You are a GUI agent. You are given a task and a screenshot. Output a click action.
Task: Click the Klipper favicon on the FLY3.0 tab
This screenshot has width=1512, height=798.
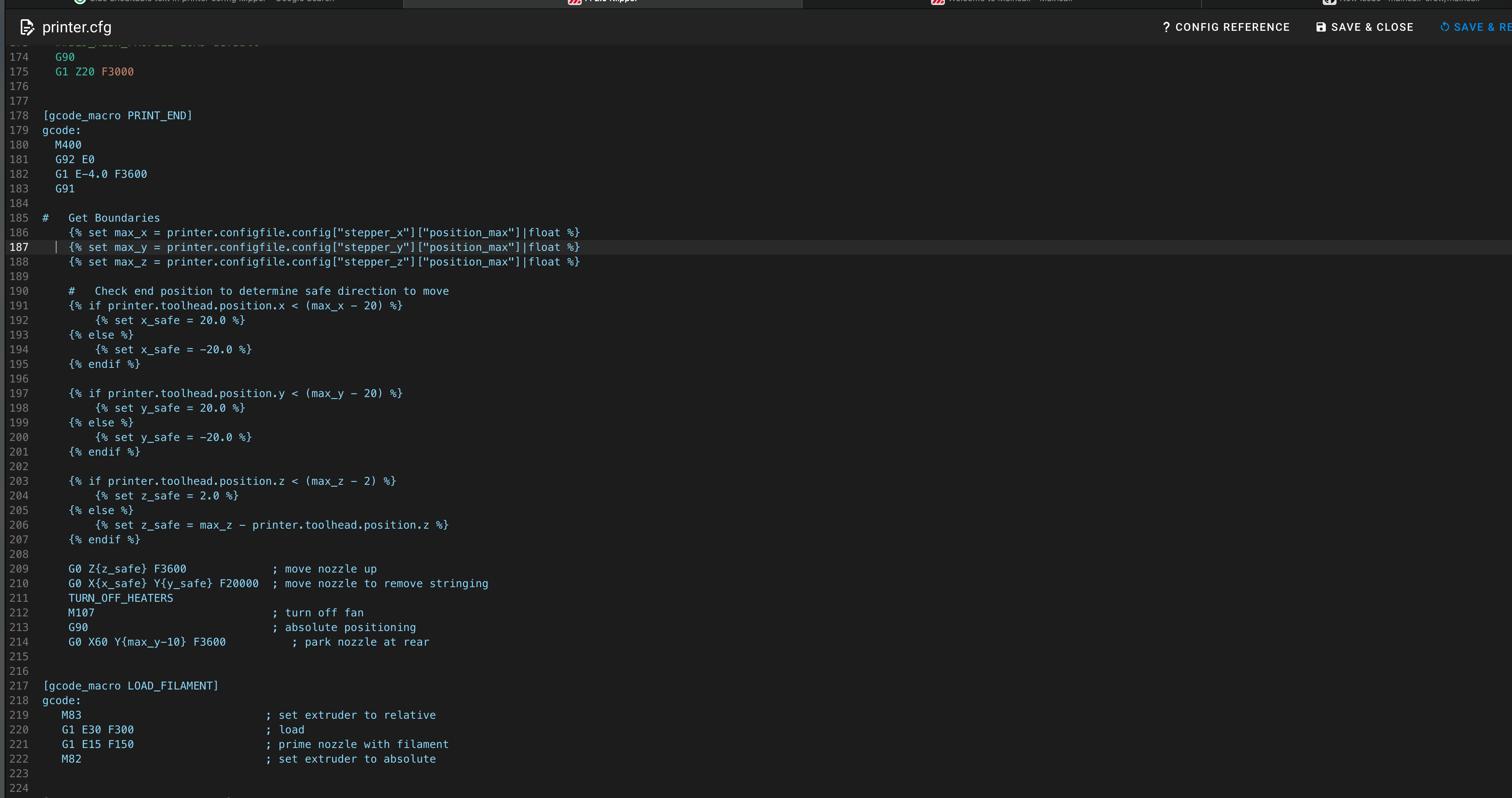pyautogui.click(x=575, y=2)
